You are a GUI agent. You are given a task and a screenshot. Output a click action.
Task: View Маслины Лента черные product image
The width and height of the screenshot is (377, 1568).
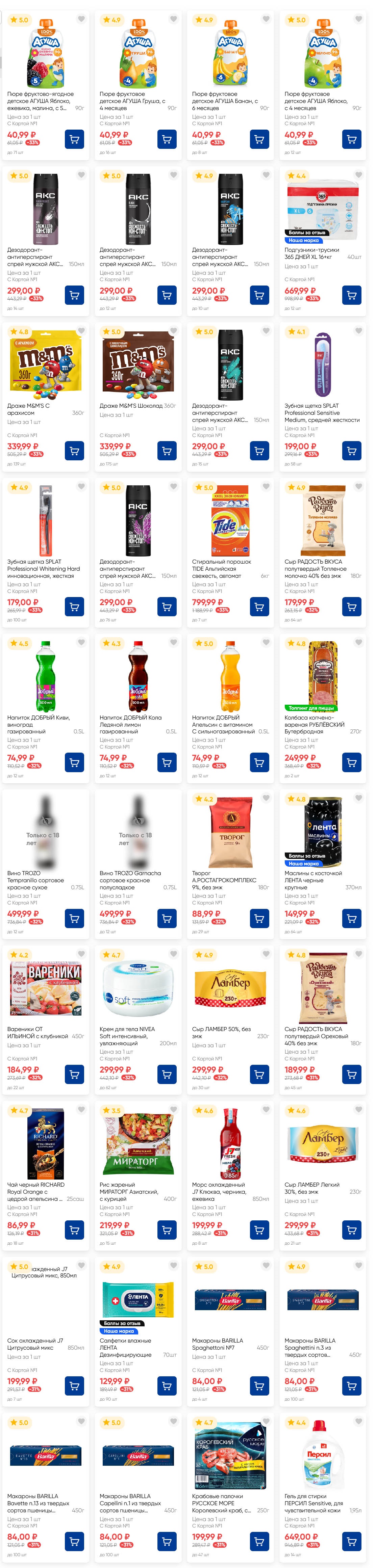[x=323, y=831]
